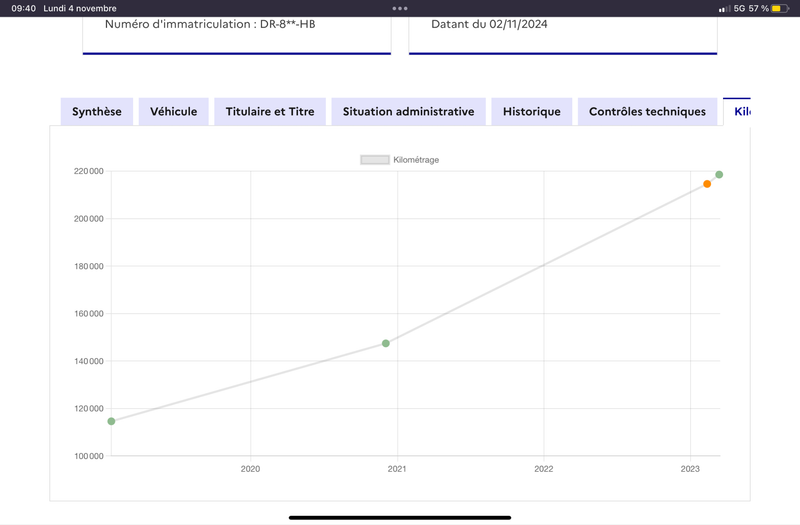Image resolution: width=800 pixels, height=525 pixels.
Task: Toggle the Kilométrage legend swatch
Action: click(375, 160)
